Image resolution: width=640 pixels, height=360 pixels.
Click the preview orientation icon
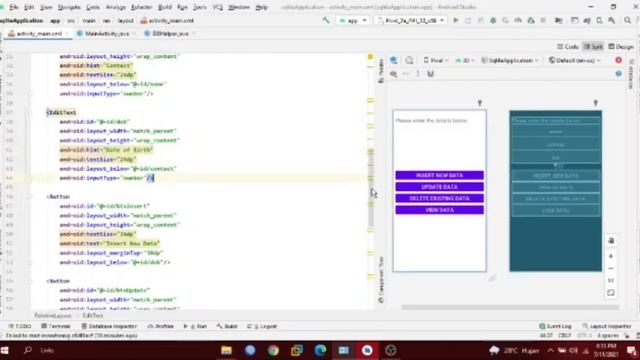pyautogui.click(x=409, y=60)
